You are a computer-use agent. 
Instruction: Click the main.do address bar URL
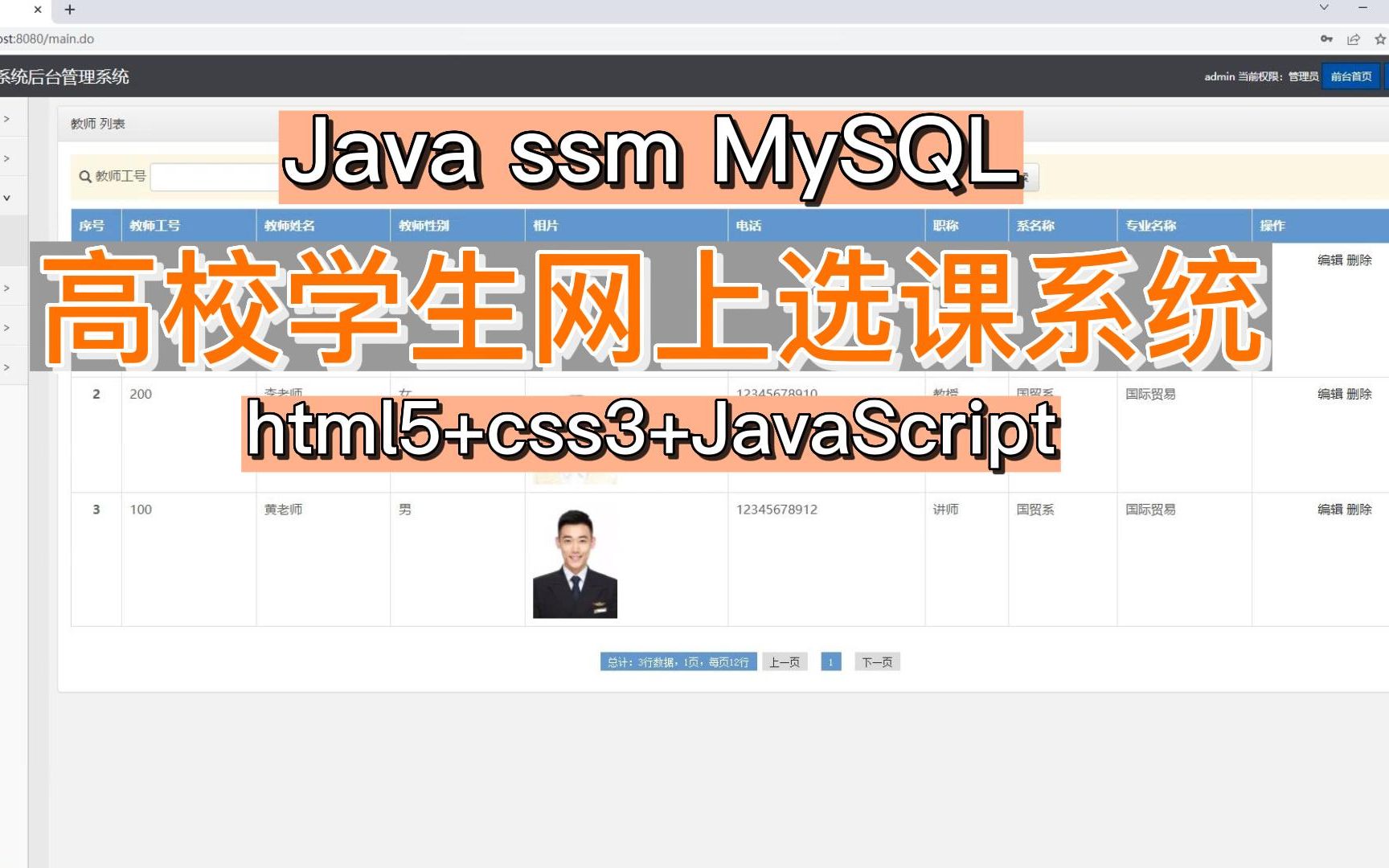tap(47, 39)
